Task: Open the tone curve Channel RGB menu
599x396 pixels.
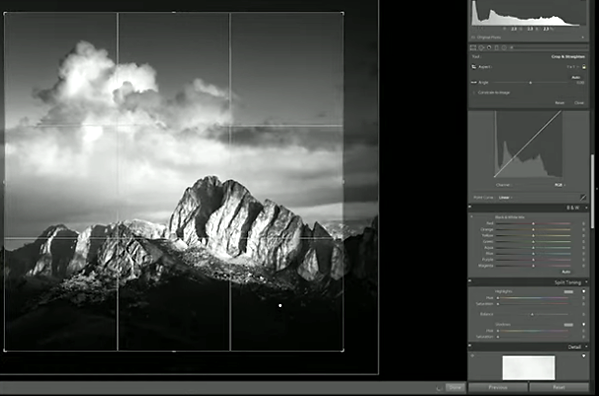Action: click(560, 185)
